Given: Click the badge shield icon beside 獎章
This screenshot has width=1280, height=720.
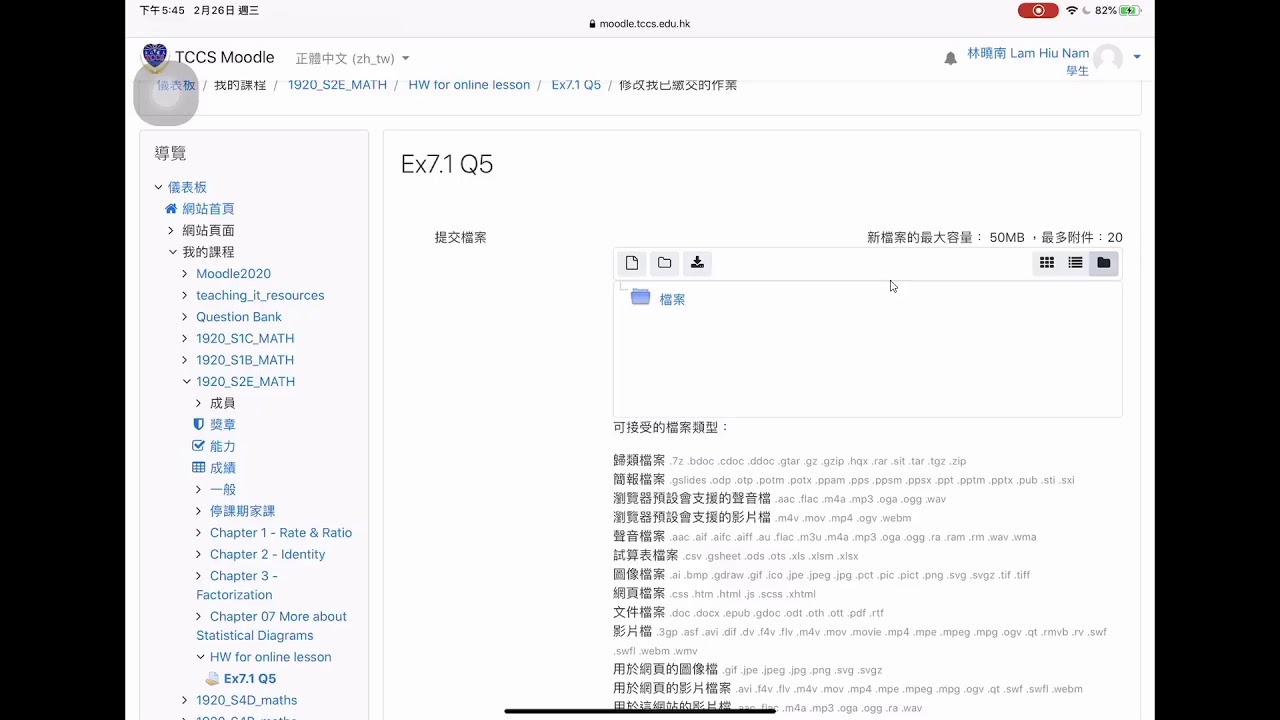Looking at the screenshot, I should 198,424.
